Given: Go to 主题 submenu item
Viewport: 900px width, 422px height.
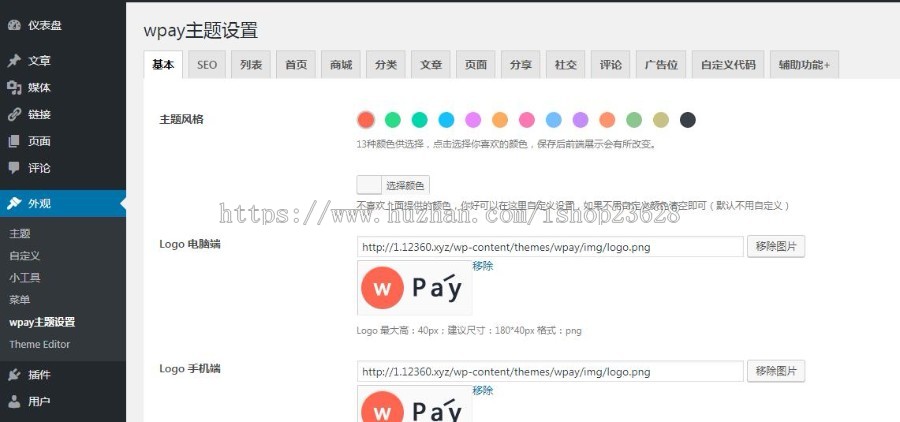Looking at the screenshot, I should coord(20,234).
